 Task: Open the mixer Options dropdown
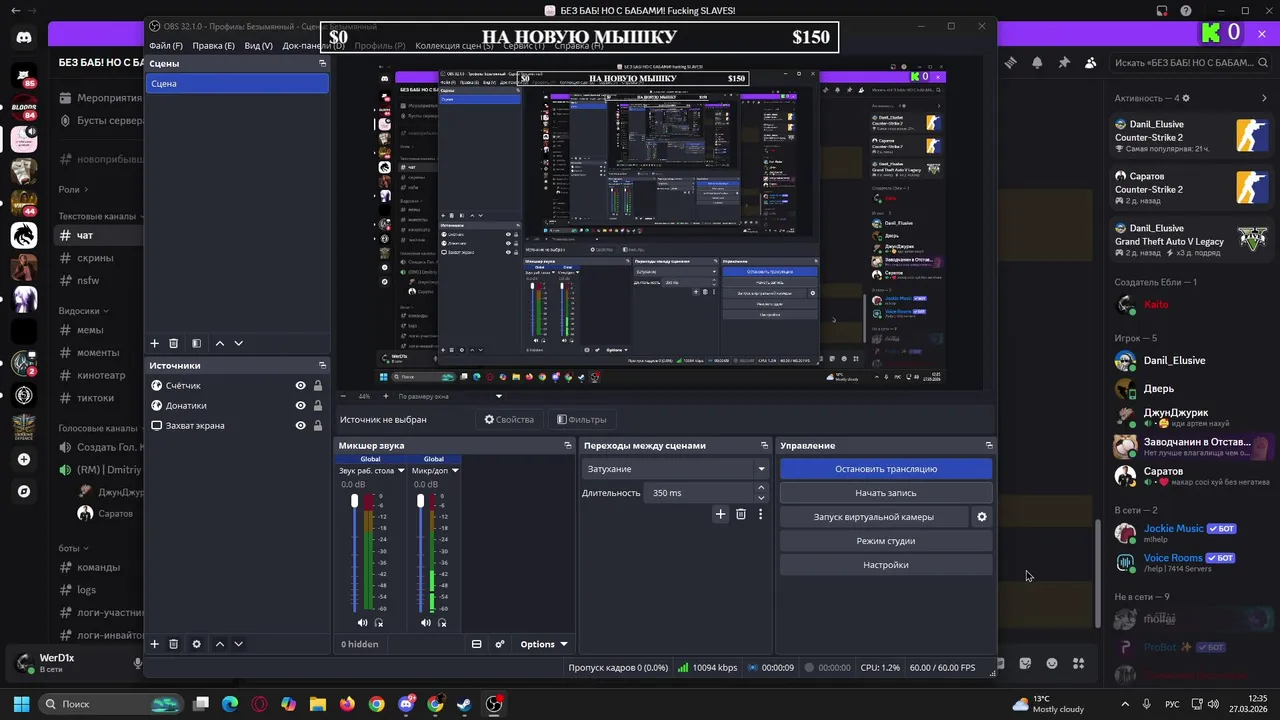click(x=543, y=644)
